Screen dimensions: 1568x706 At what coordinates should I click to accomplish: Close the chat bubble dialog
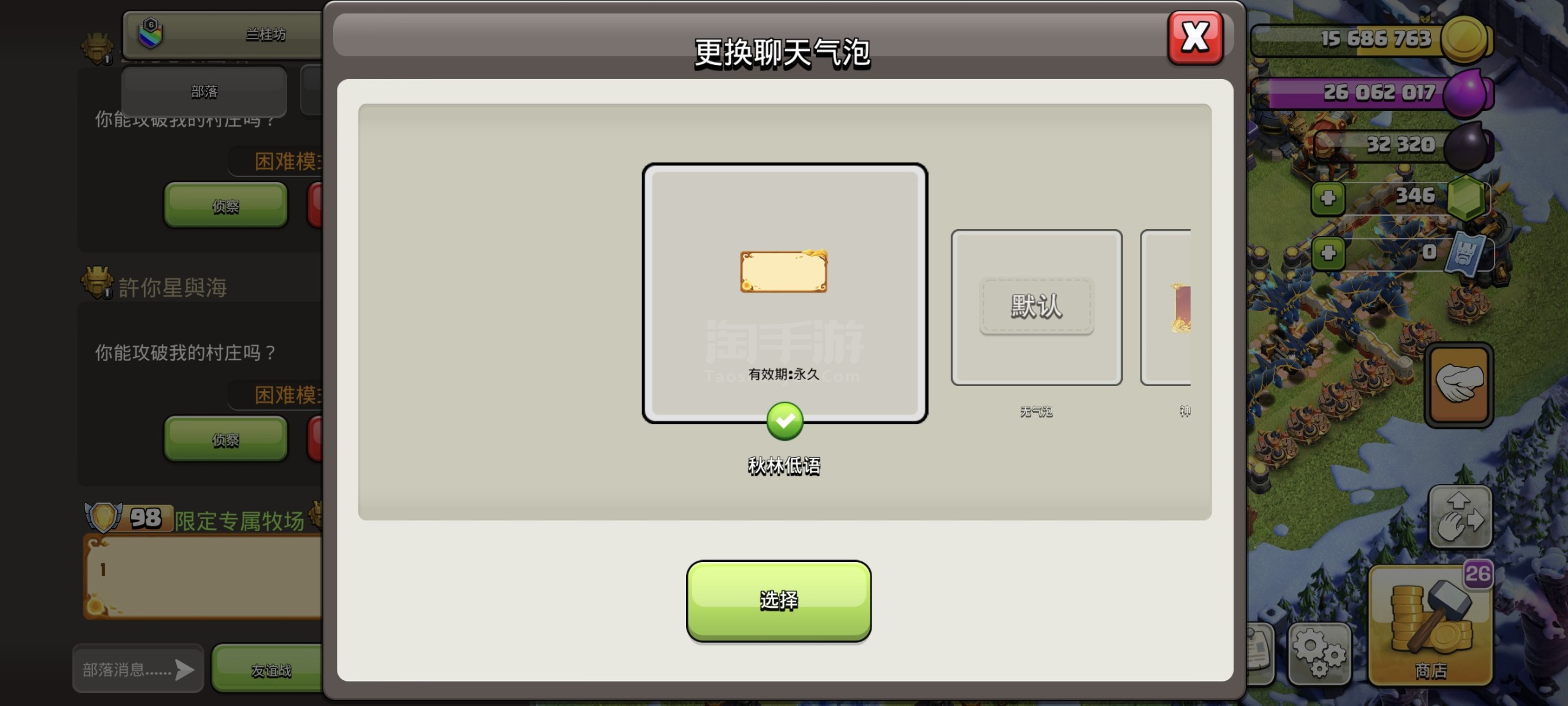click(1195, 37)
